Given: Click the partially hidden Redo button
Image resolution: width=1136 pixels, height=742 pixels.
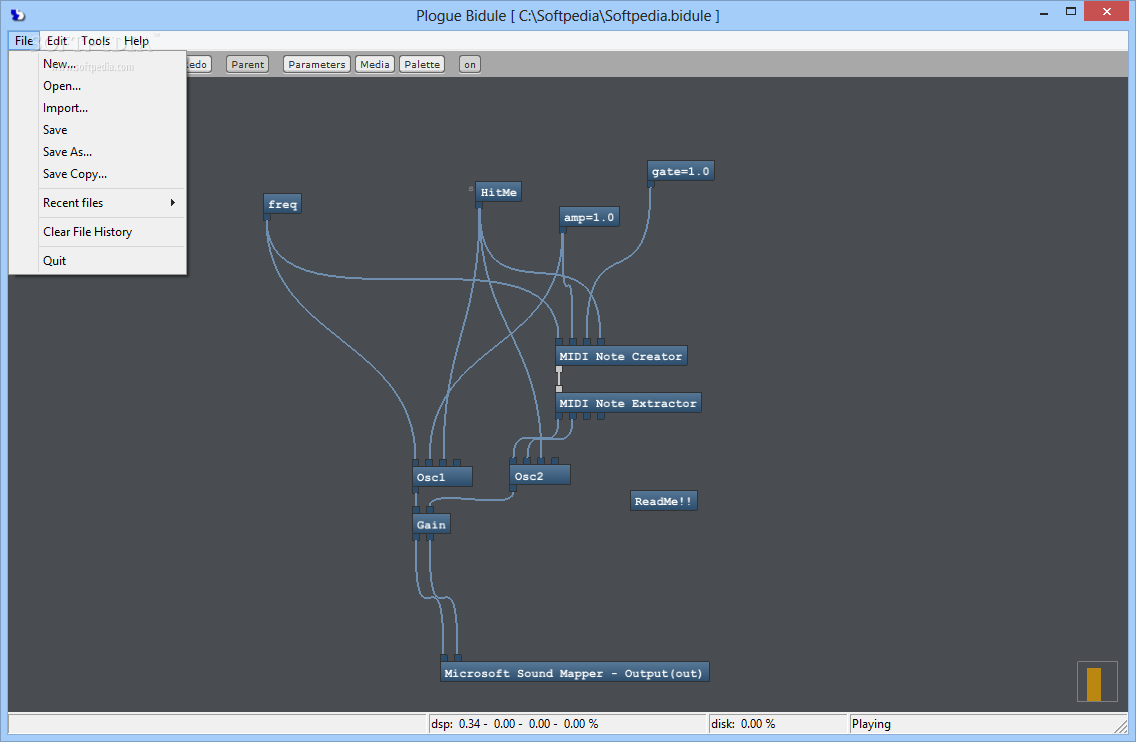Looking at the screenshot, I should (199, 64).
